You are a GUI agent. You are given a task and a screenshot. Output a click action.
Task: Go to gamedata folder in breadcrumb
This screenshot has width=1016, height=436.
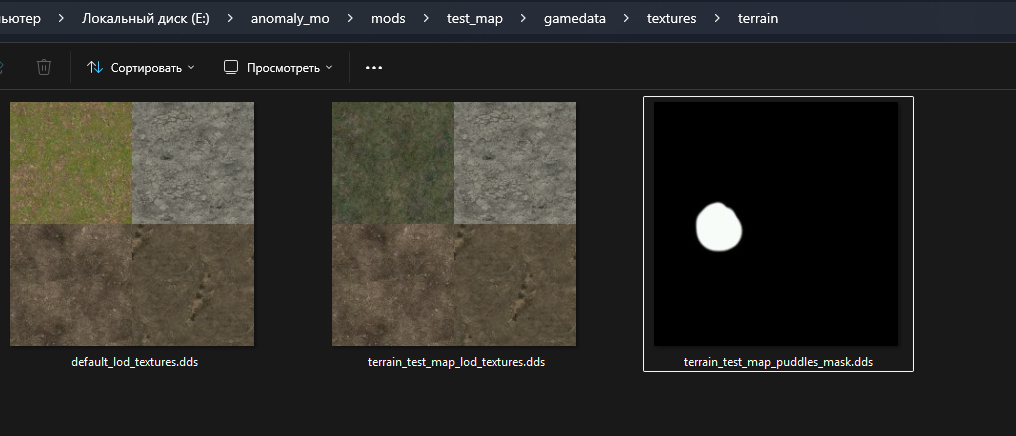click(x=575, y=19)
